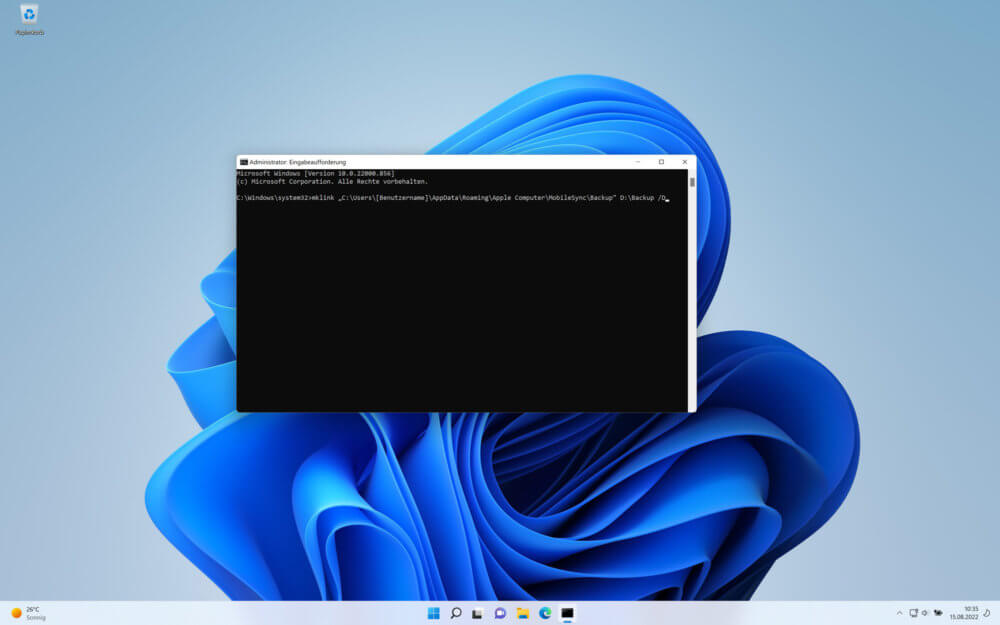Launch the Chat app from taskbar
1000x625 pixels.
click(x=500, y=613)
